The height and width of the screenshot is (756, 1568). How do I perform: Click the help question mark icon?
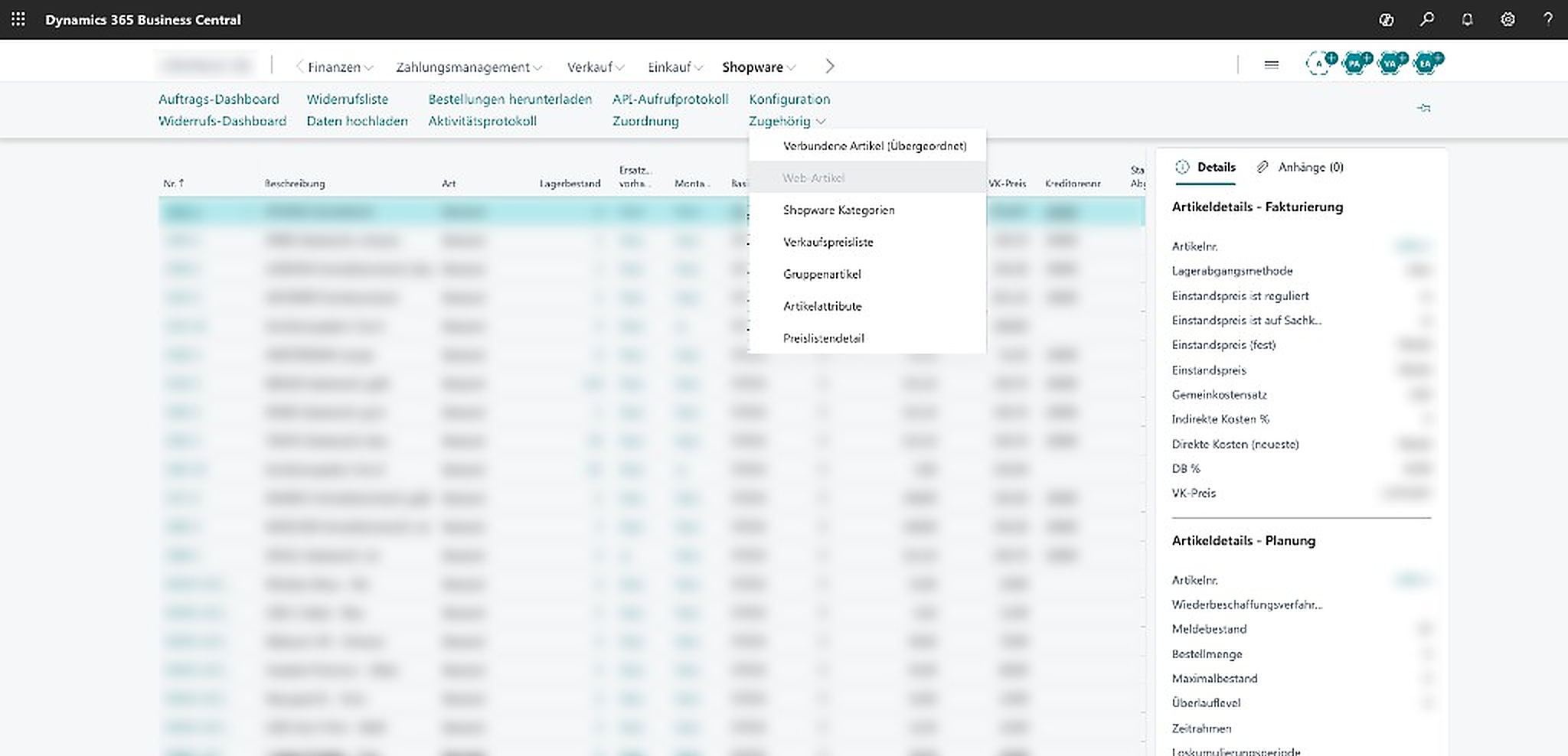pos(1547,20)
